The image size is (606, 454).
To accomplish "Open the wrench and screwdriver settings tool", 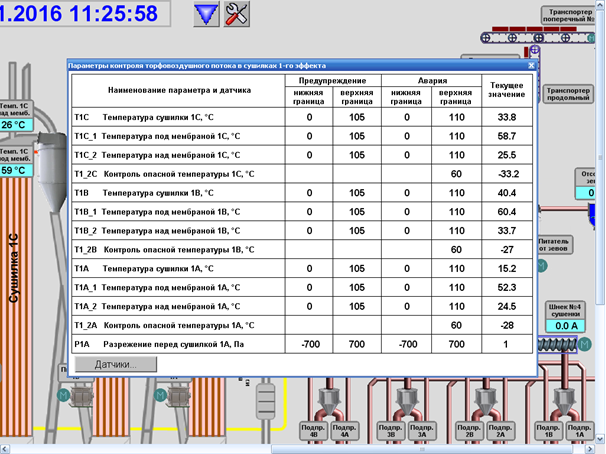I will 237,13.
